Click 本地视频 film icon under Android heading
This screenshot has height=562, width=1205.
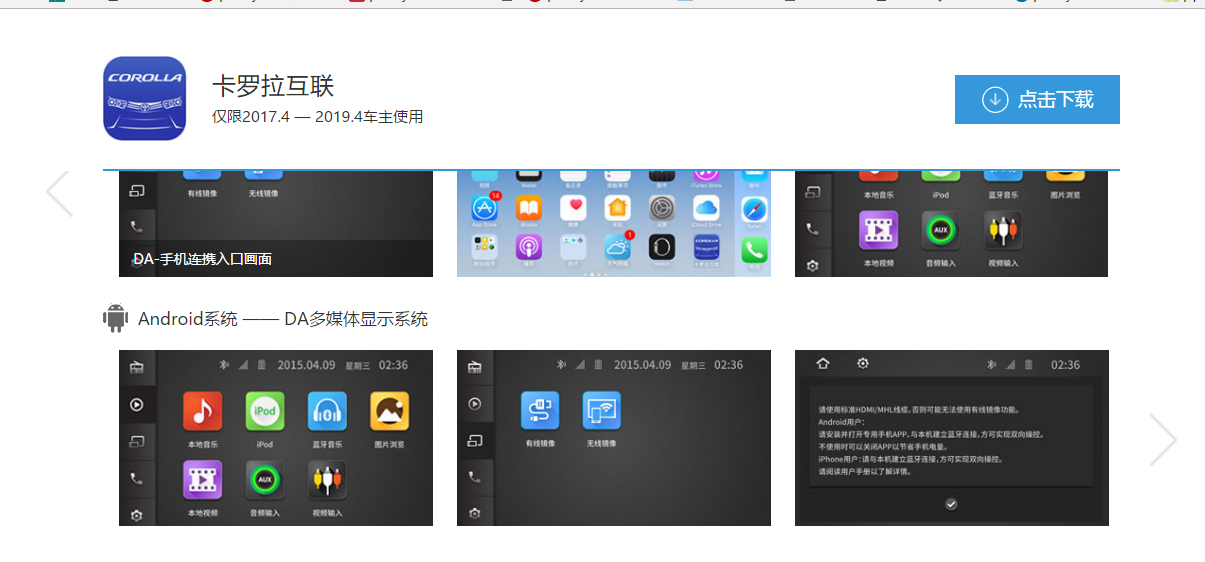202,480
